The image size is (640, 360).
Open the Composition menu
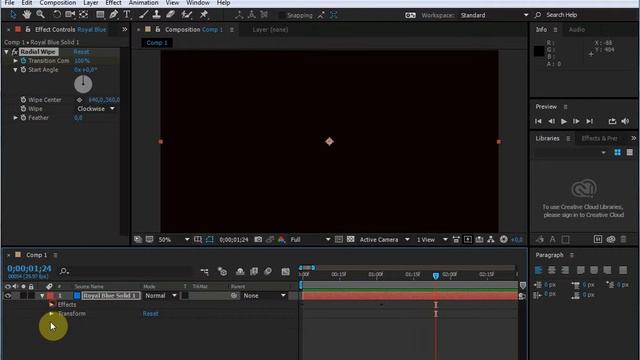(58, 3)
